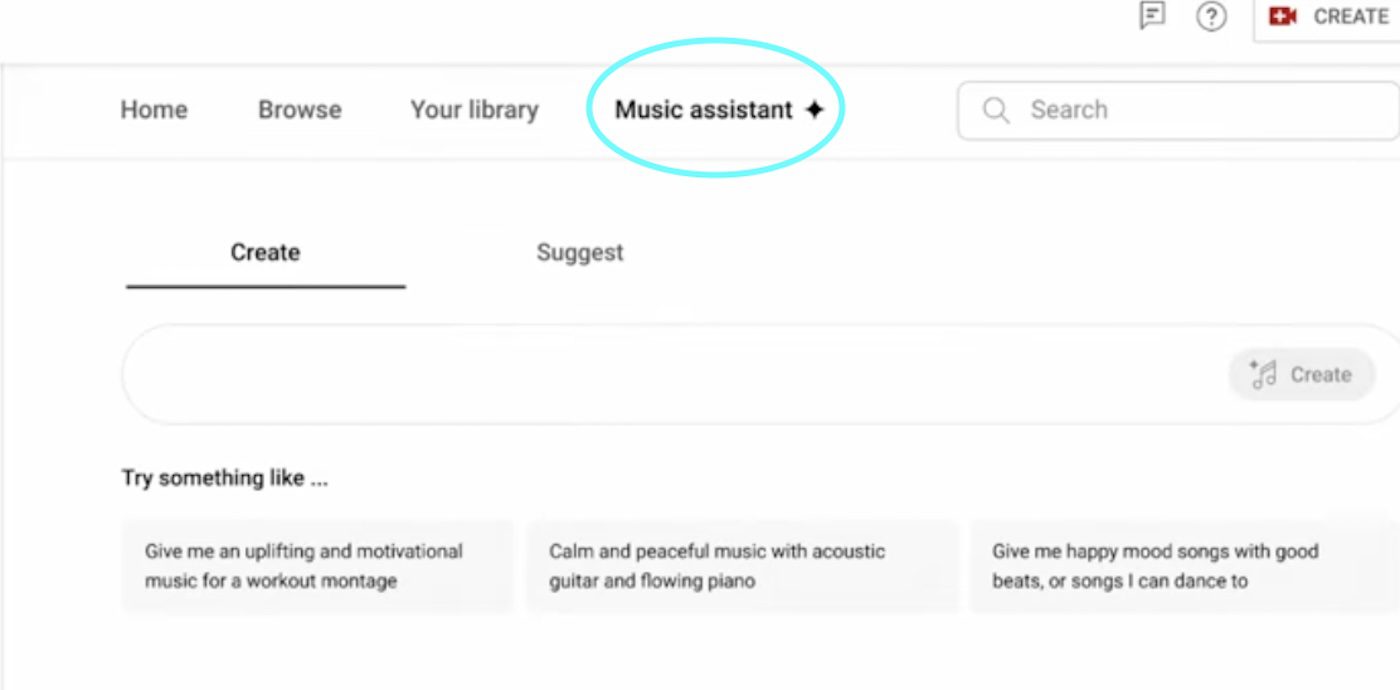Switch to the Suggest sub-tab

(x=580, y=253)
